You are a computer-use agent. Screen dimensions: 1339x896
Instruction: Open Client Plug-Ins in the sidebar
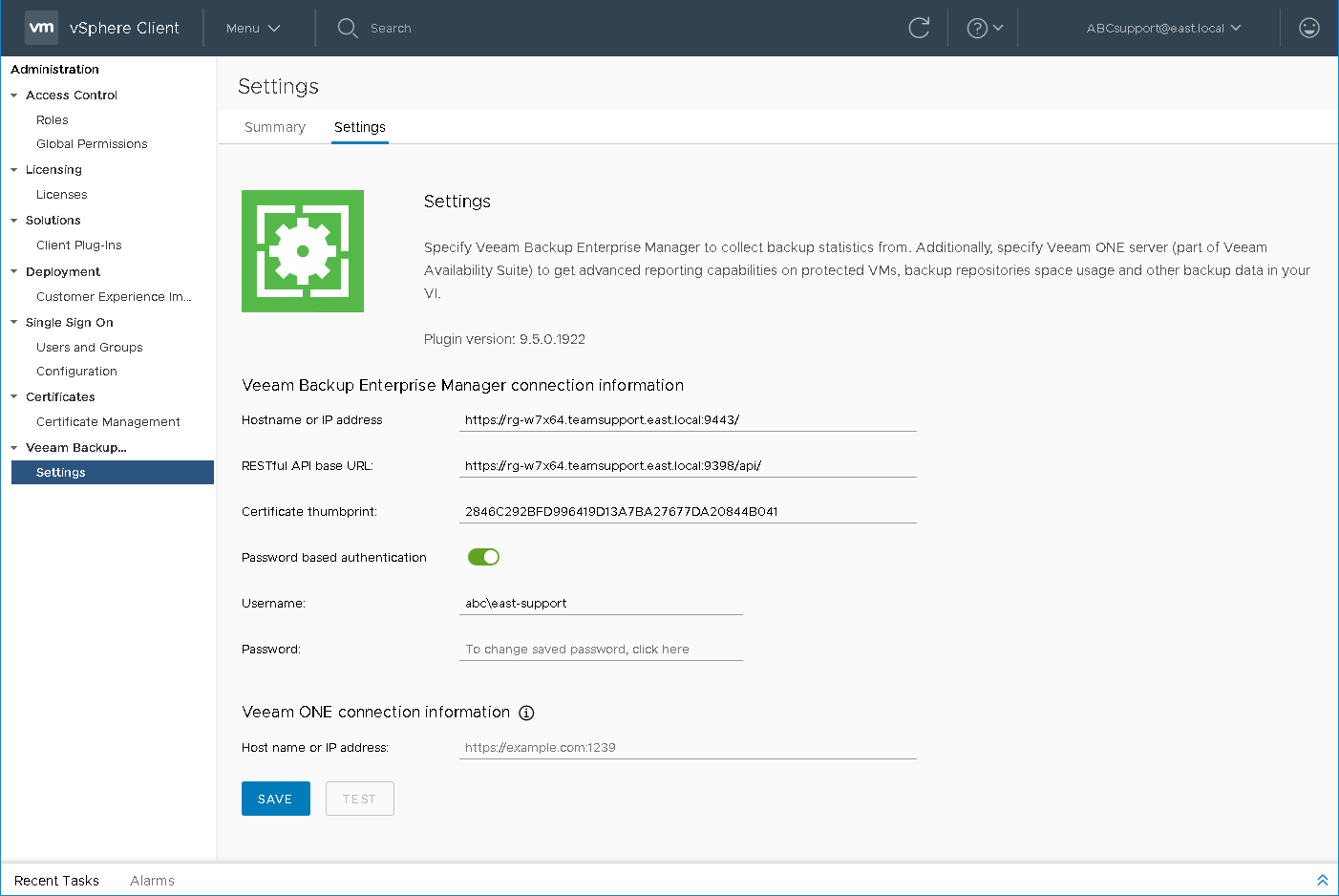79,245
